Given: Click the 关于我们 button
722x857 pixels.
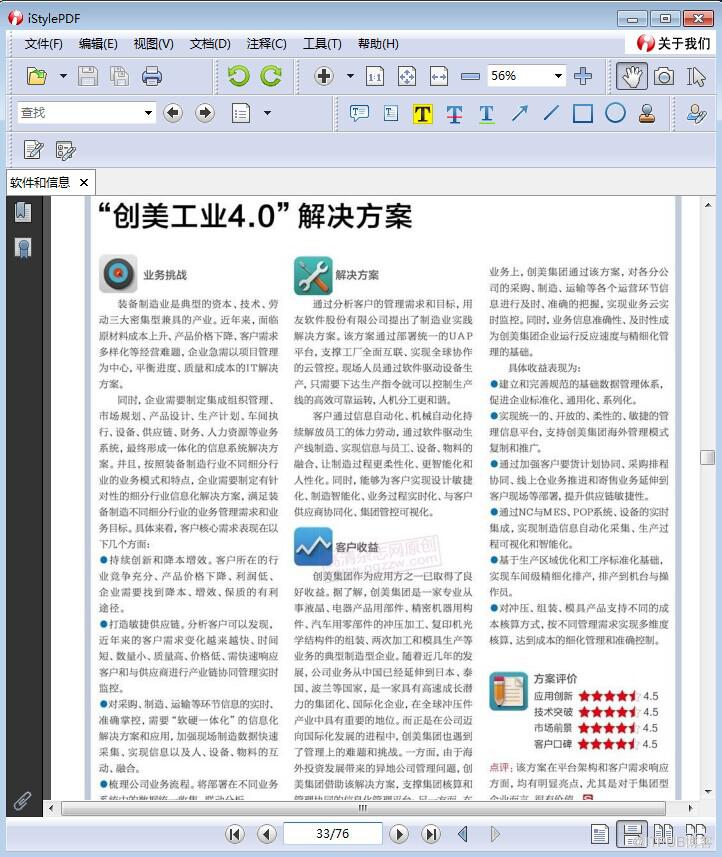Looking at the screenshot, I should pos(673,43).
